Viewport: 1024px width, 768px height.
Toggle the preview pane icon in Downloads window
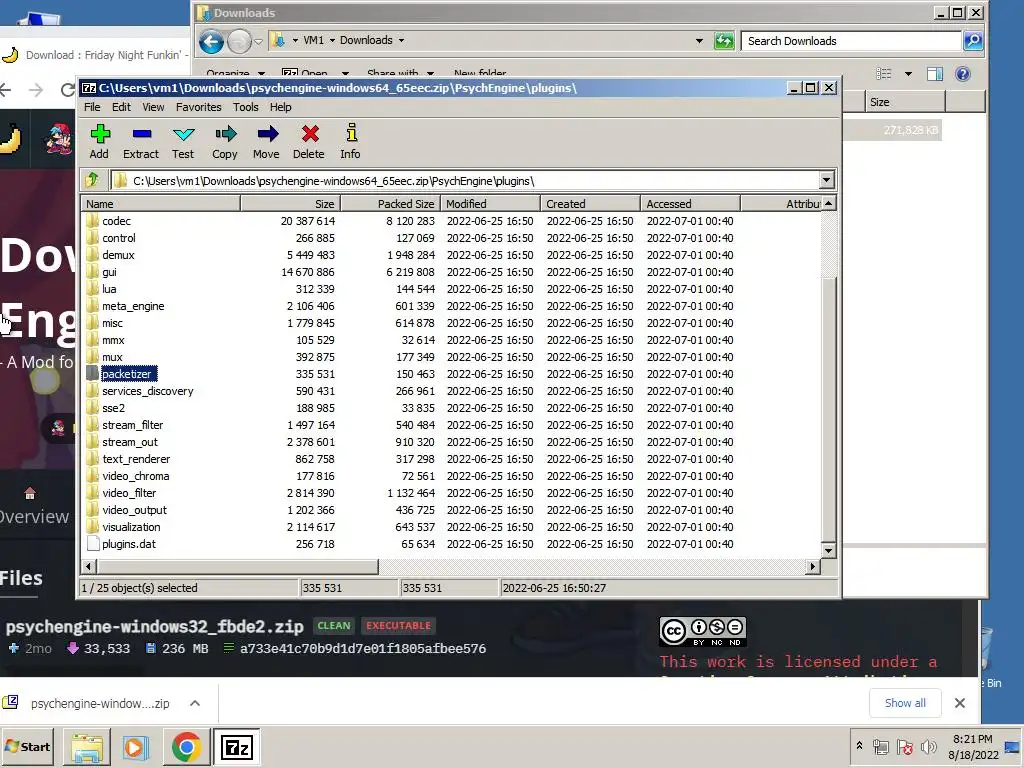click(x=935, y=74)
